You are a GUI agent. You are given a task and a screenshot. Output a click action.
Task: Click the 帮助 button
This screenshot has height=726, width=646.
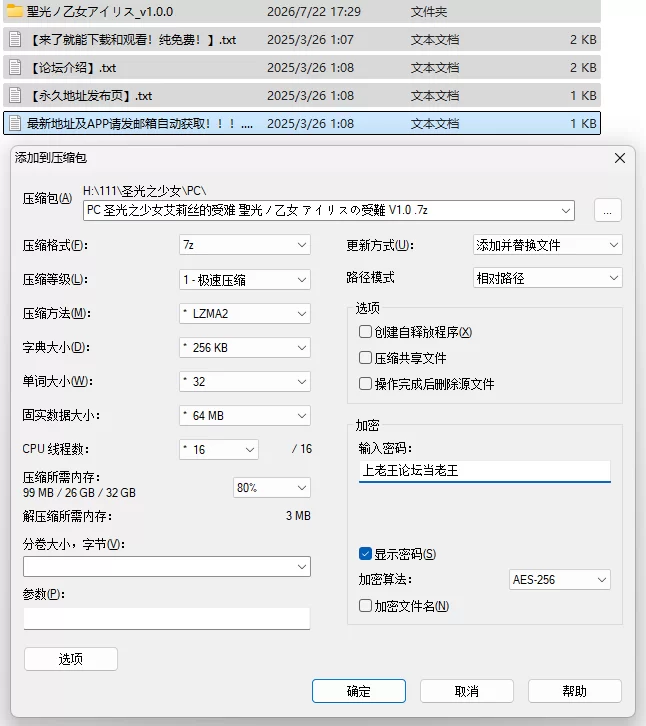click(575, 691)
